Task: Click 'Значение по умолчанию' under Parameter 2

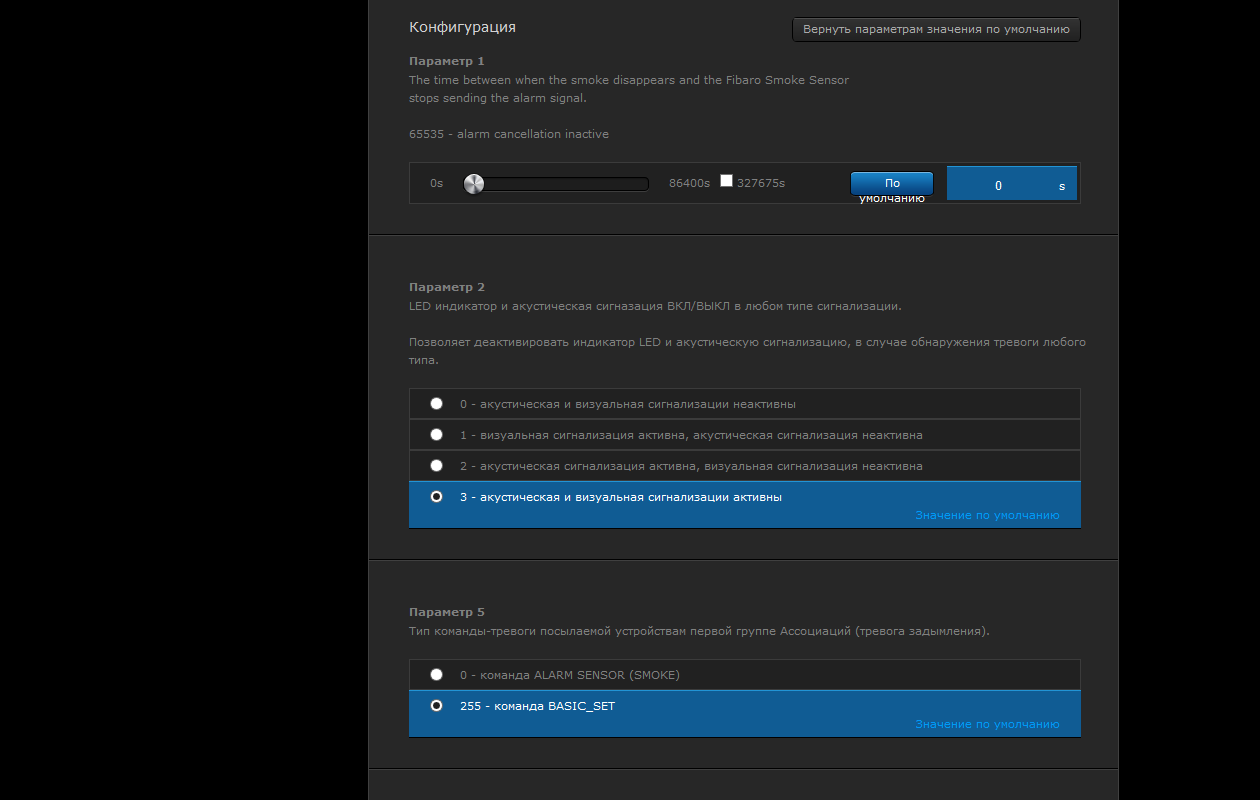Action: [x=987, y=515]
